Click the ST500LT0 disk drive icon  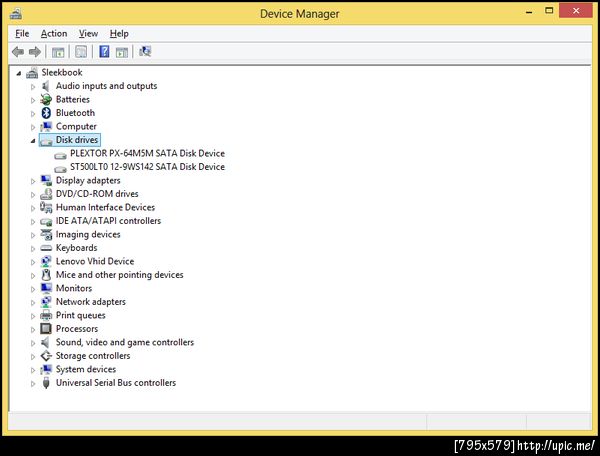pos(60,169)
